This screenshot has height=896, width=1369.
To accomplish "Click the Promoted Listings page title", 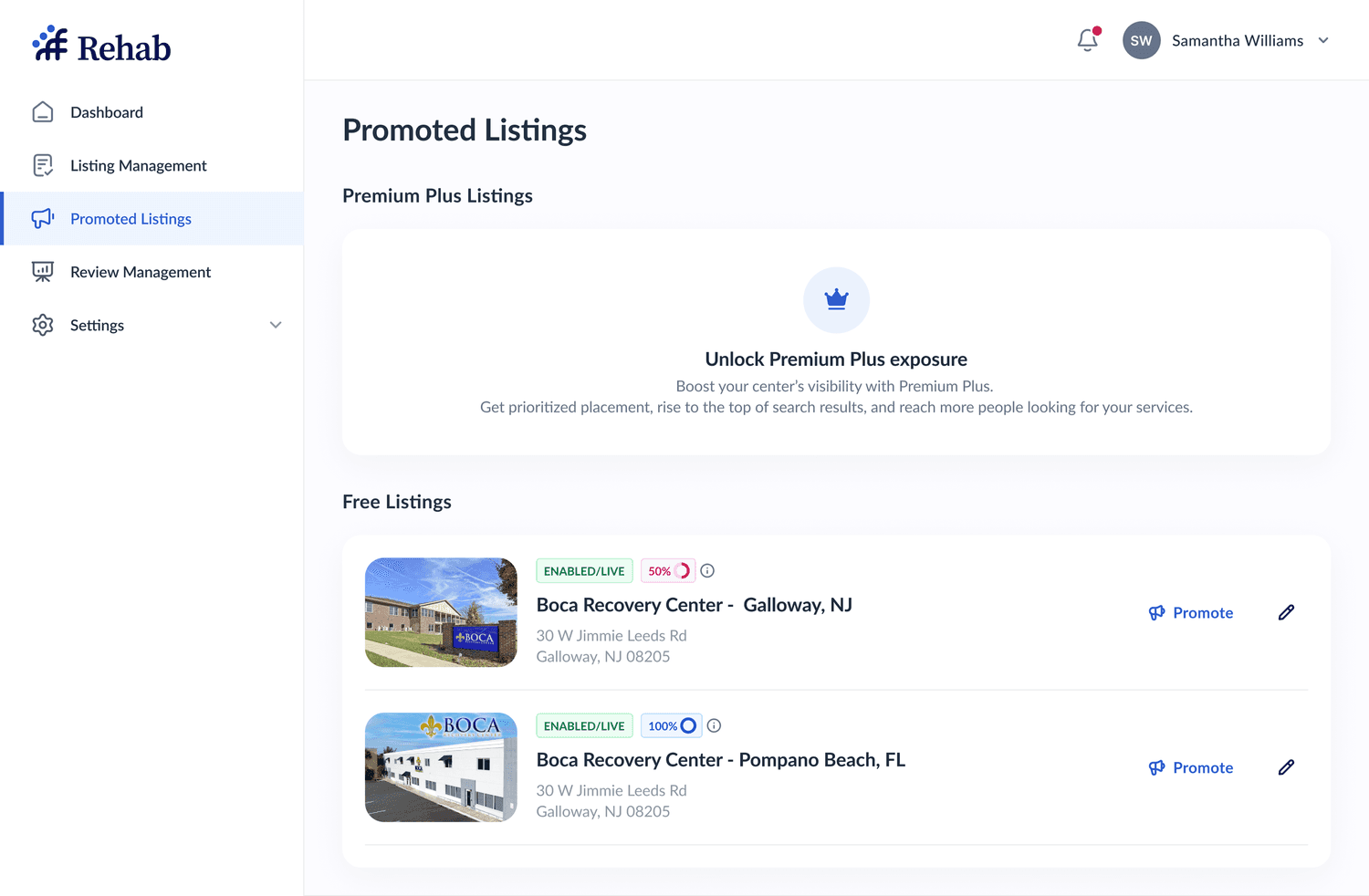I will coord(465,130).
